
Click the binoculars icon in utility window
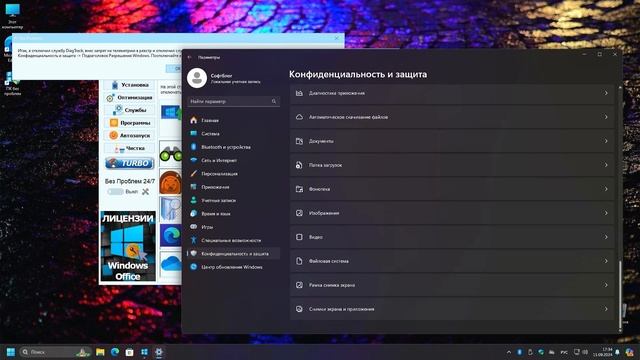[x=171, y=155]
